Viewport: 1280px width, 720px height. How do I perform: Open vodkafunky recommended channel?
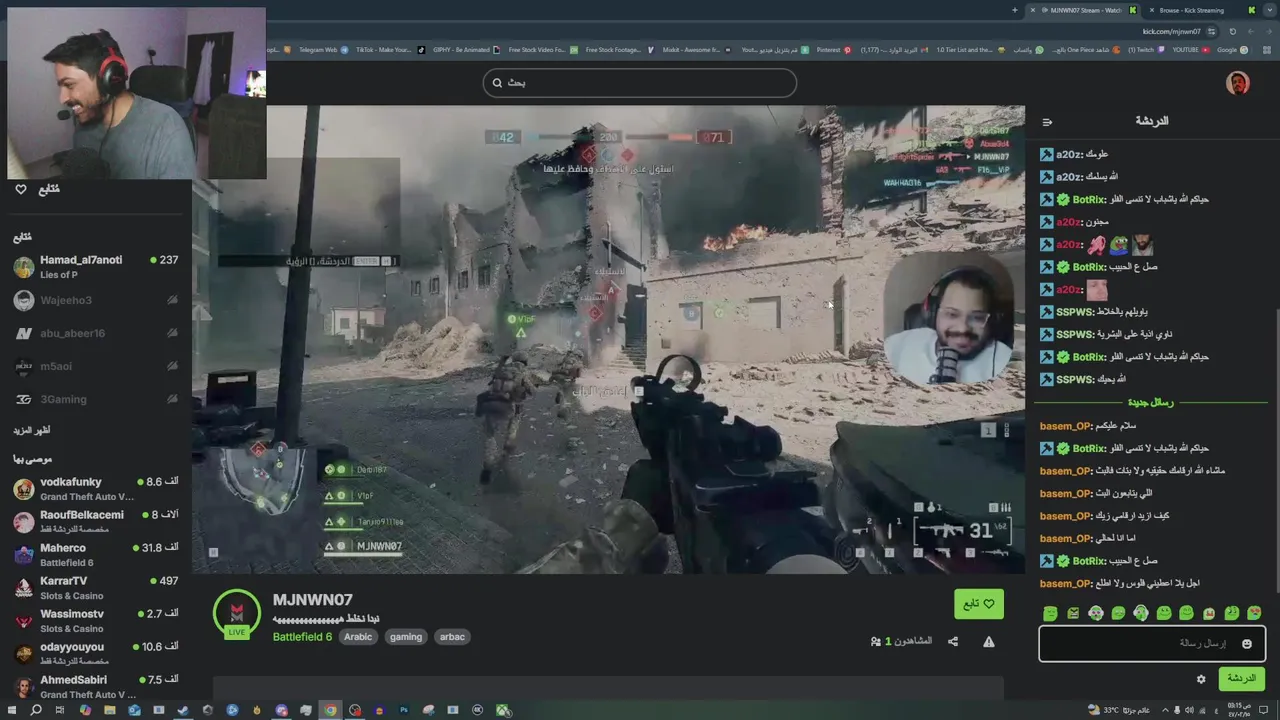[96, 489]
